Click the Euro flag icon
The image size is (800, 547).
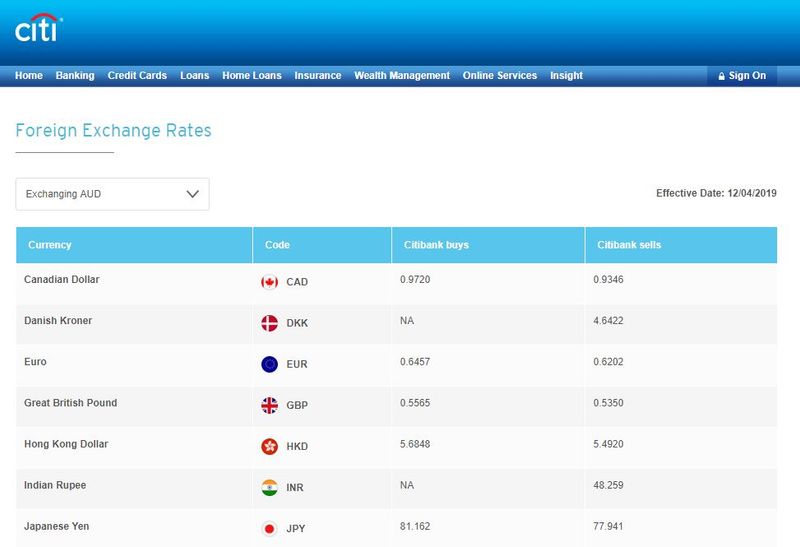(x=269, y=364)
